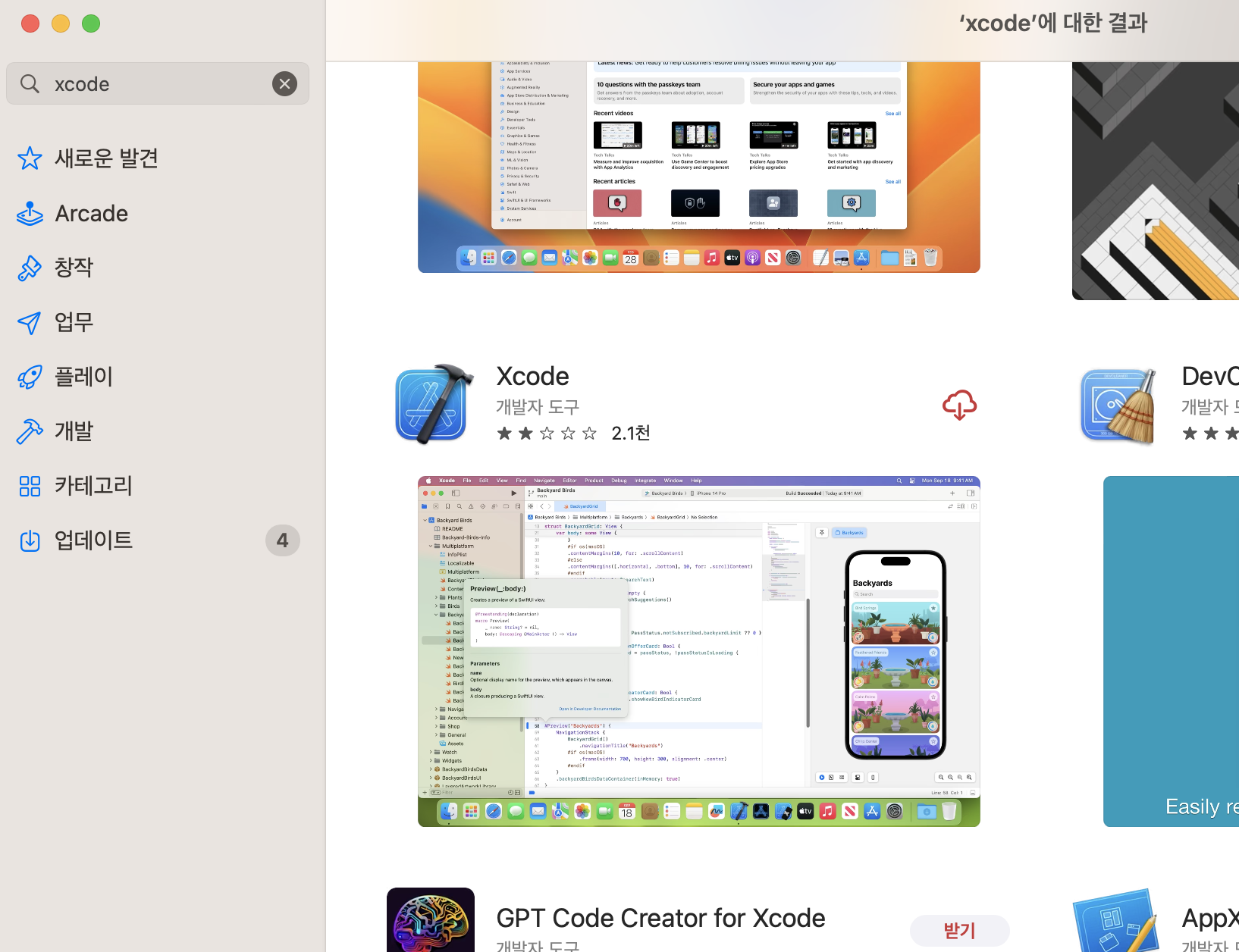Click the 창작 paintbrush icon
The image size is (1239, 952).
point(30,268)
